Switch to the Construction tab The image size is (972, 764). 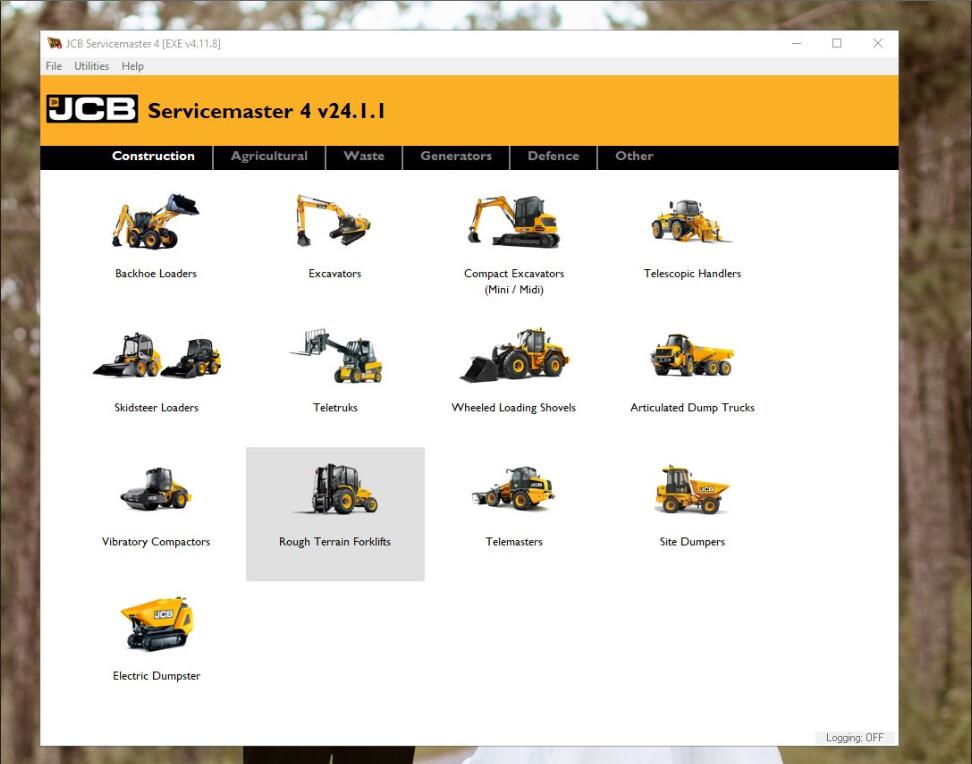(153, 156)
